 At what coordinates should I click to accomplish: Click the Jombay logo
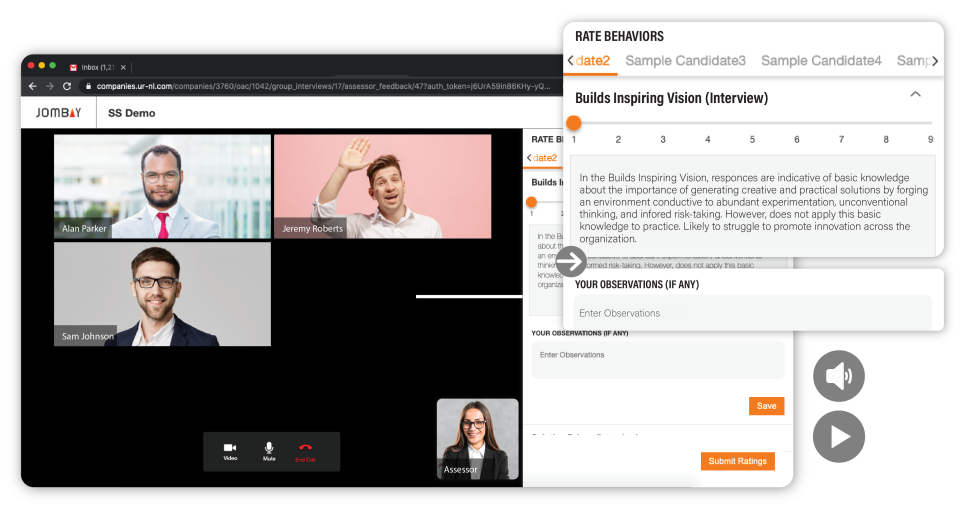click(58, 113)
